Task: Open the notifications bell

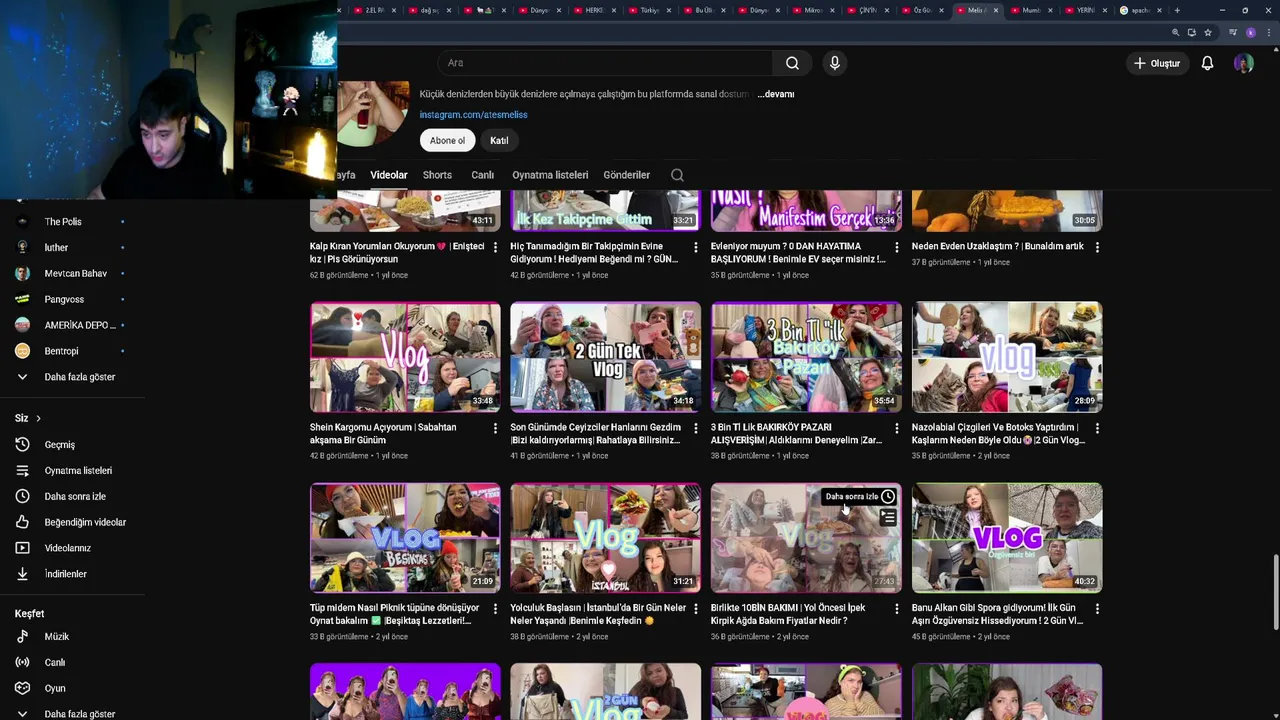Action: [1207, 63]
